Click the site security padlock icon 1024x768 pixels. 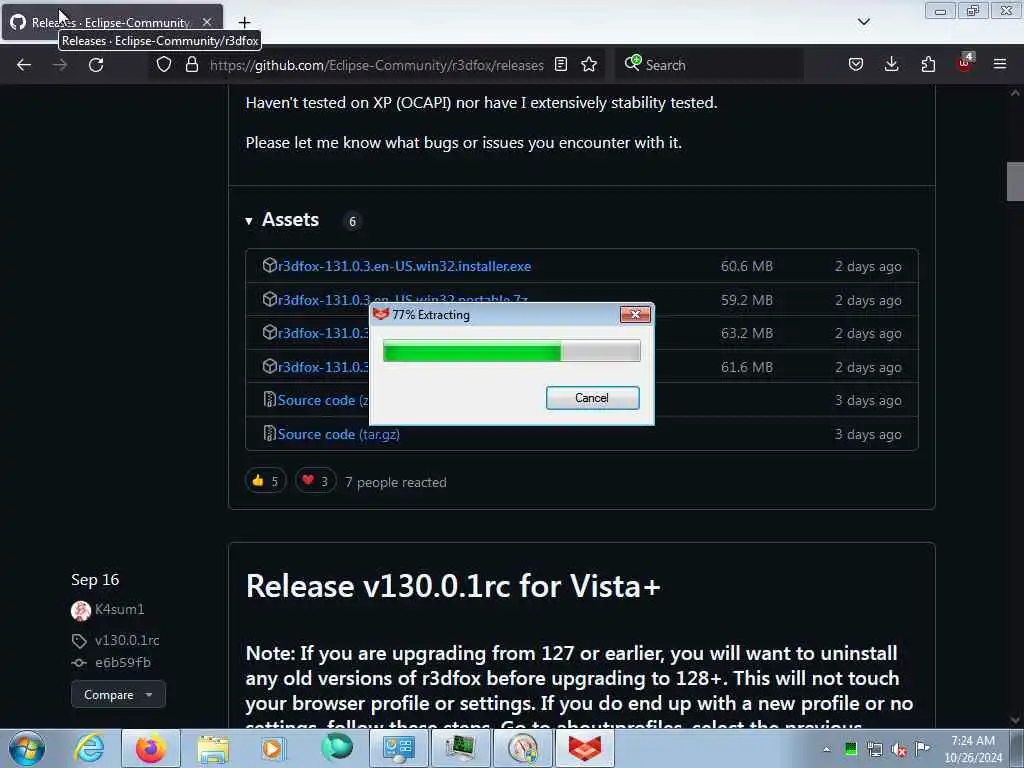tap(191, 65)
